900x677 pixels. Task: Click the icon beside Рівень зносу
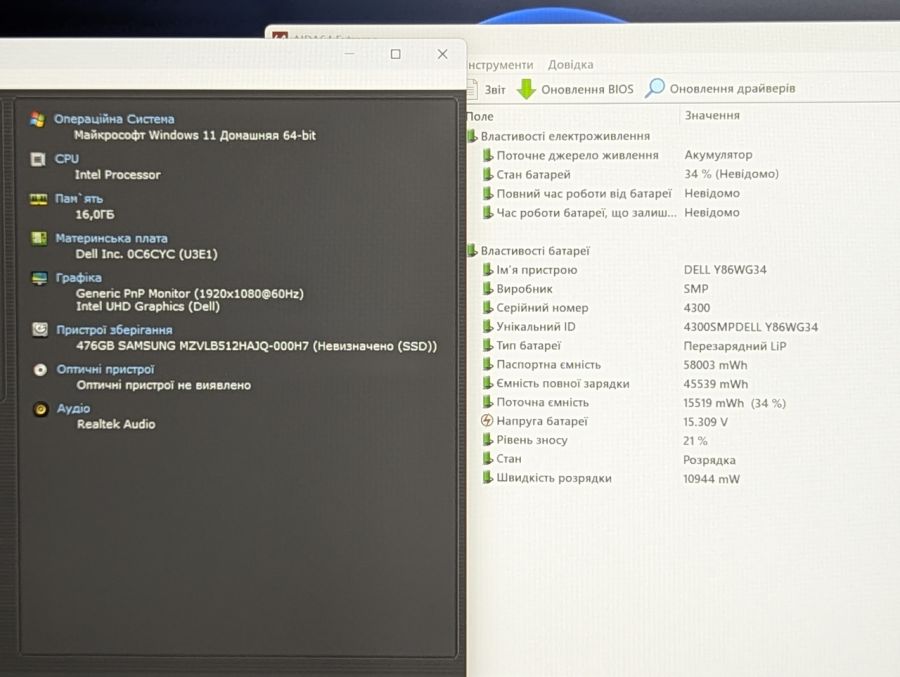tap(488, 439)
